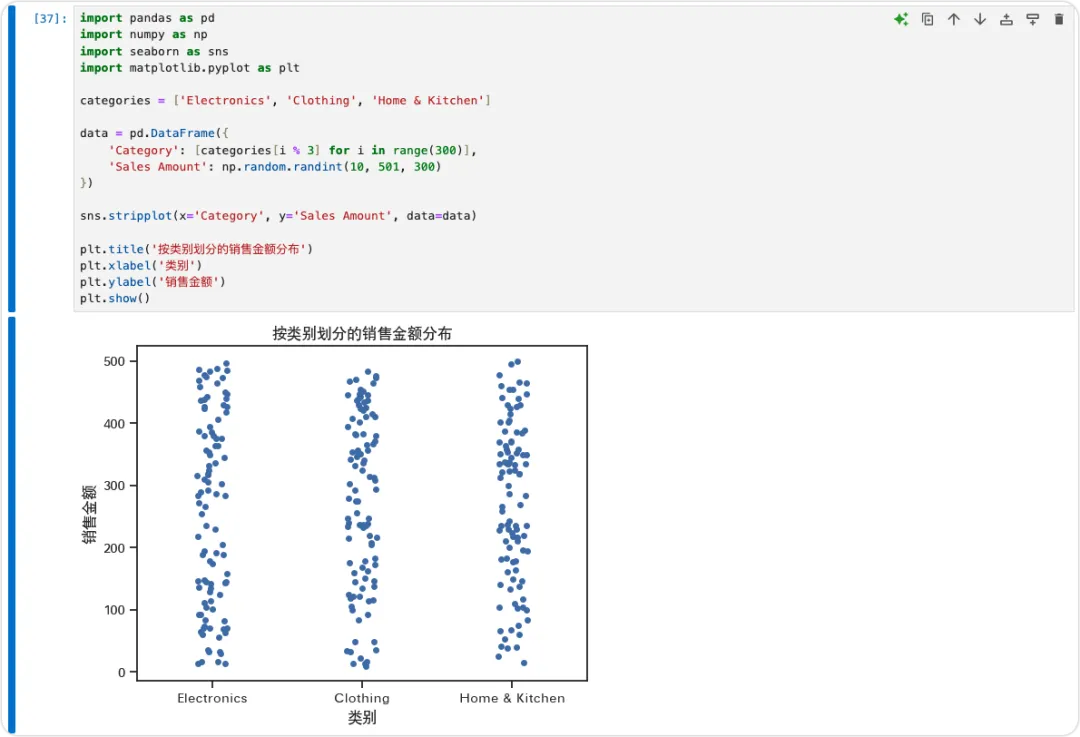This screenshot has width=1080, height=737.
Task: Click the 'data = pd.DataFrame({' line
Action: click(x=154, y=133)
